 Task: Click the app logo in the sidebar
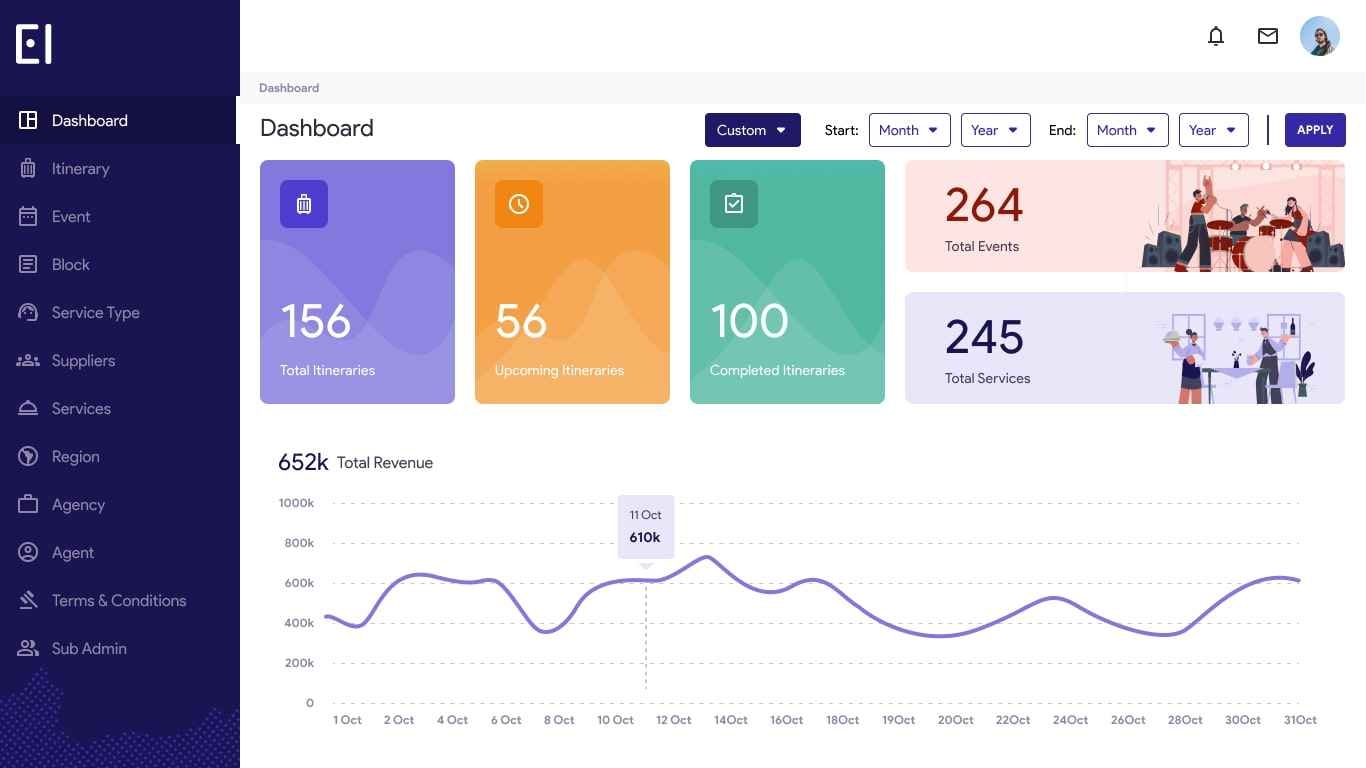tap(34, 44)
